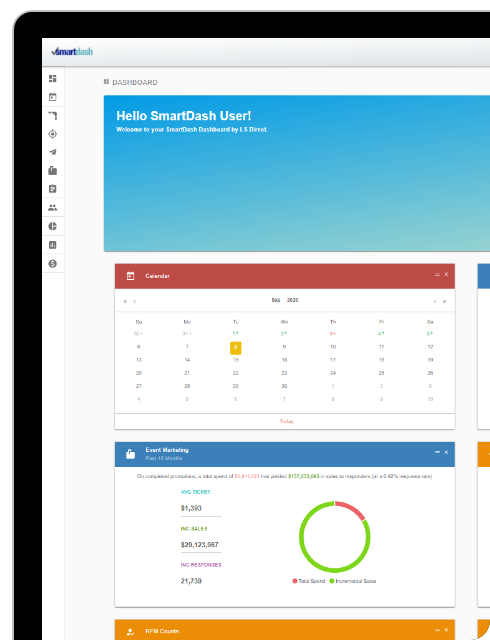Open the calendar icon in the sidebar
Image resolution: width=490 pixels, height=640 pixels.
tap(53, 97)
